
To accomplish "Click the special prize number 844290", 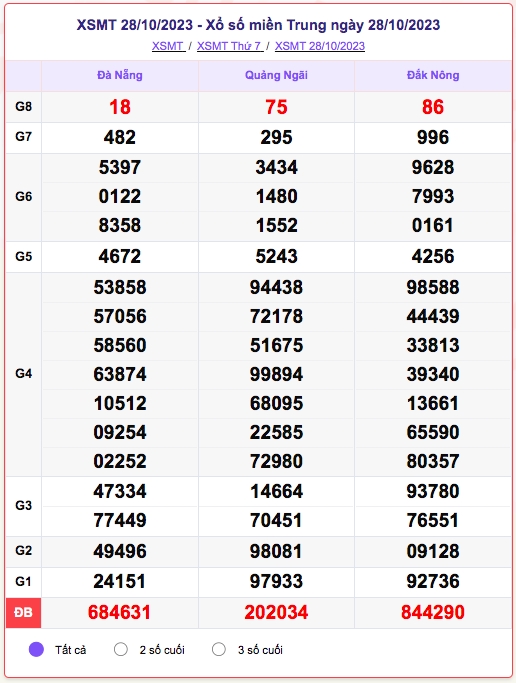I will (433, 612).
